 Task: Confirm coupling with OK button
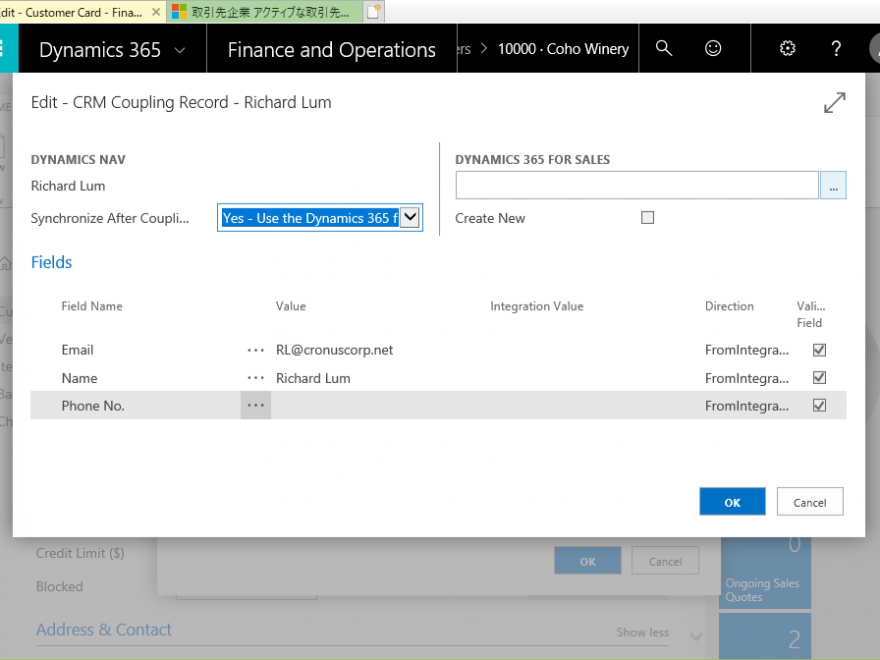[x=732, y=502]
